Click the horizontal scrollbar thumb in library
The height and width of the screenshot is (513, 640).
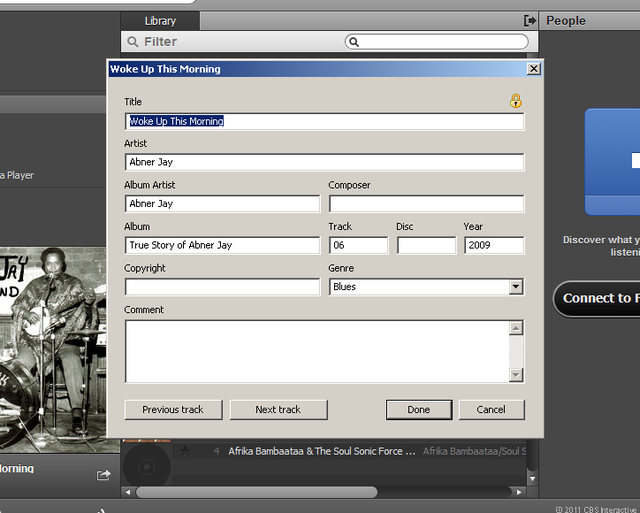256,492
